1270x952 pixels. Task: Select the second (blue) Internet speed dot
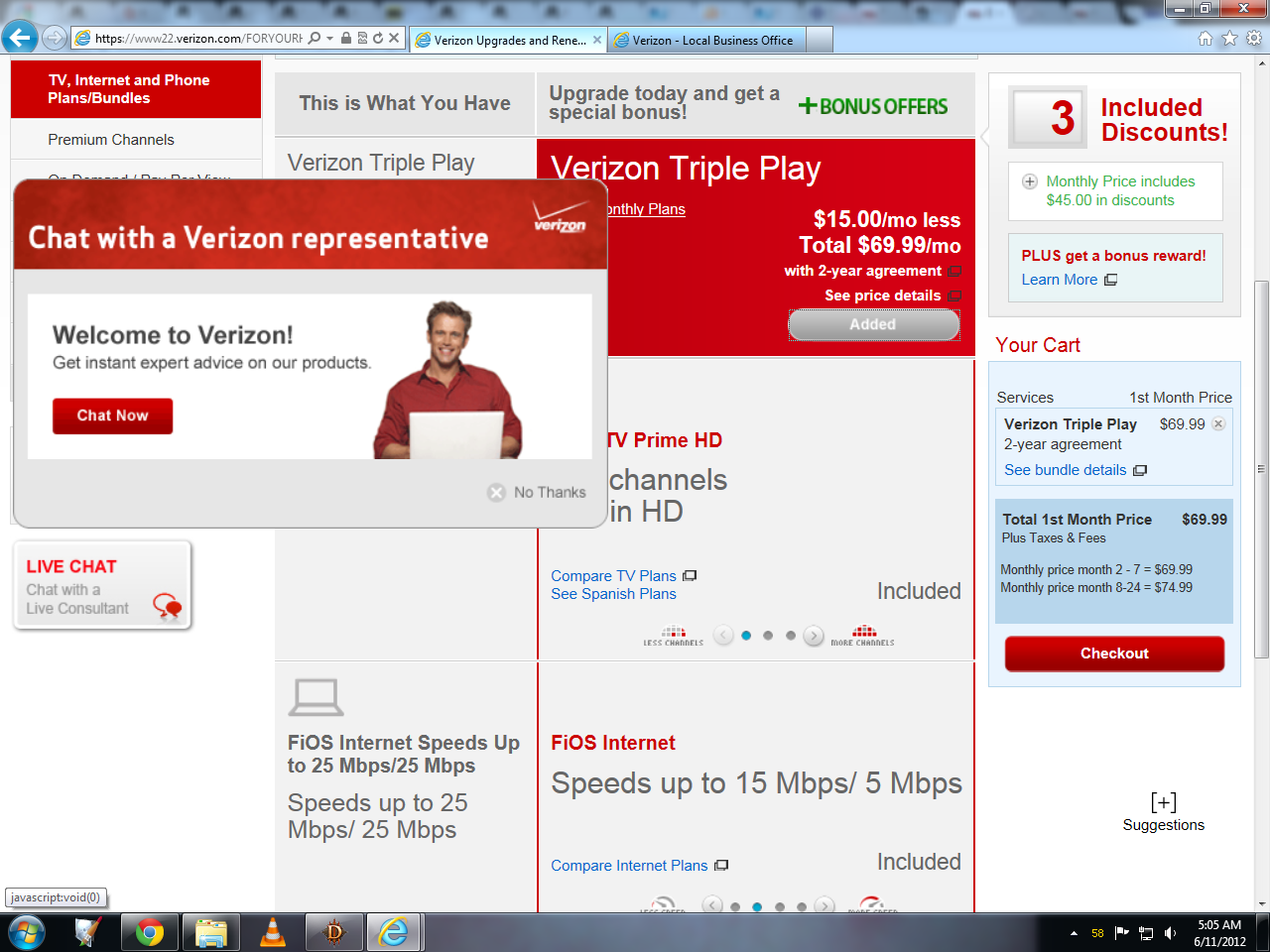point(757,906)
